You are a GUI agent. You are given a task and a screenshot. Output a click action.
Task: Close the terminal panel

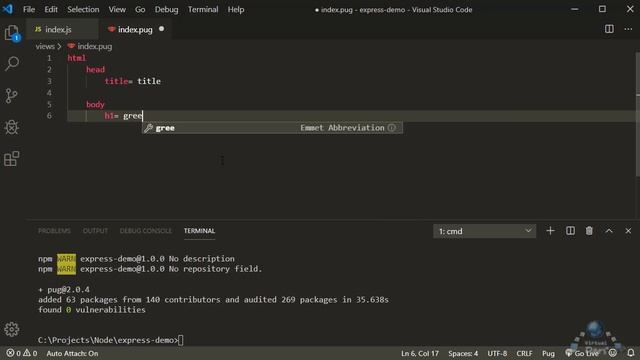[x=628, y=231]
